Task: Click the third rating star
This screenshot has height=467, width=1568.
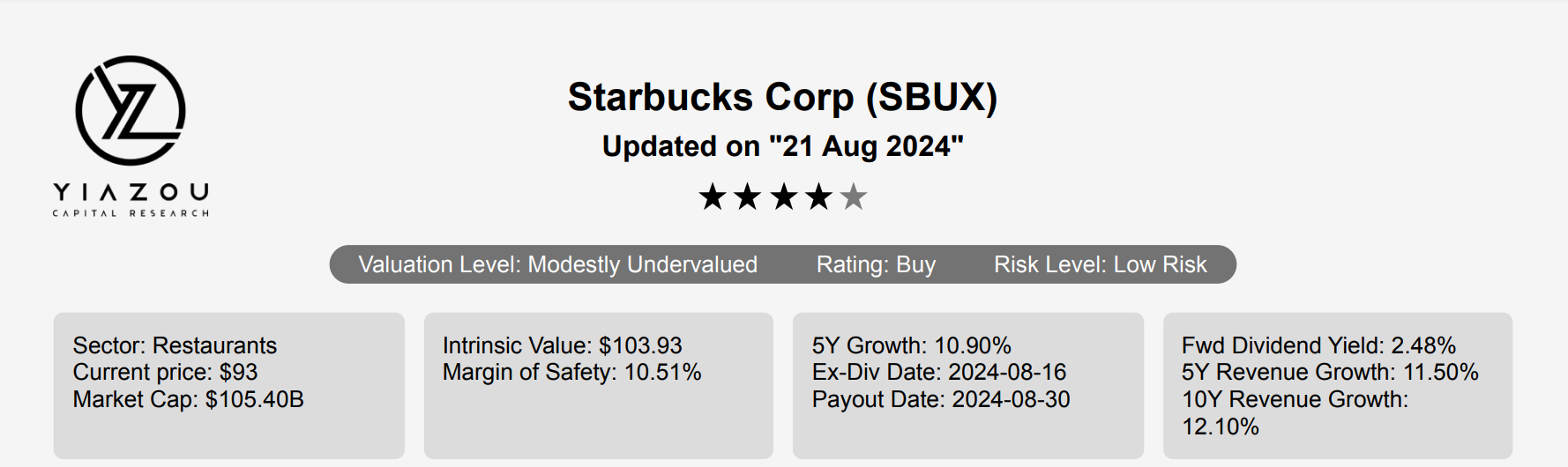Action: click(x=783, y=196)
